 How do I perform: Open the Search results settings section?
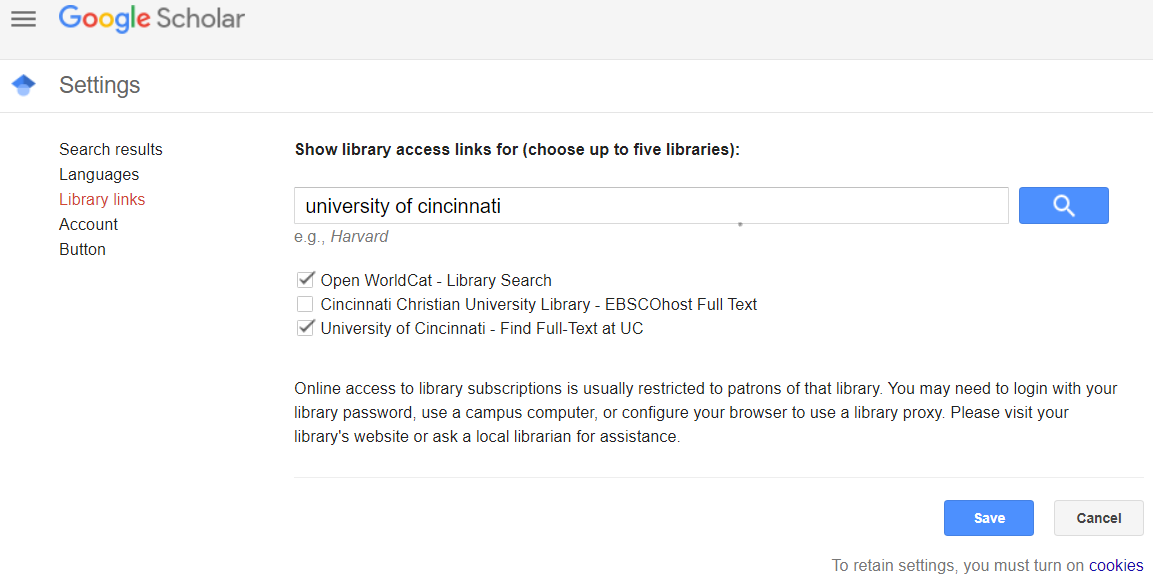click(x=111, y=149)
